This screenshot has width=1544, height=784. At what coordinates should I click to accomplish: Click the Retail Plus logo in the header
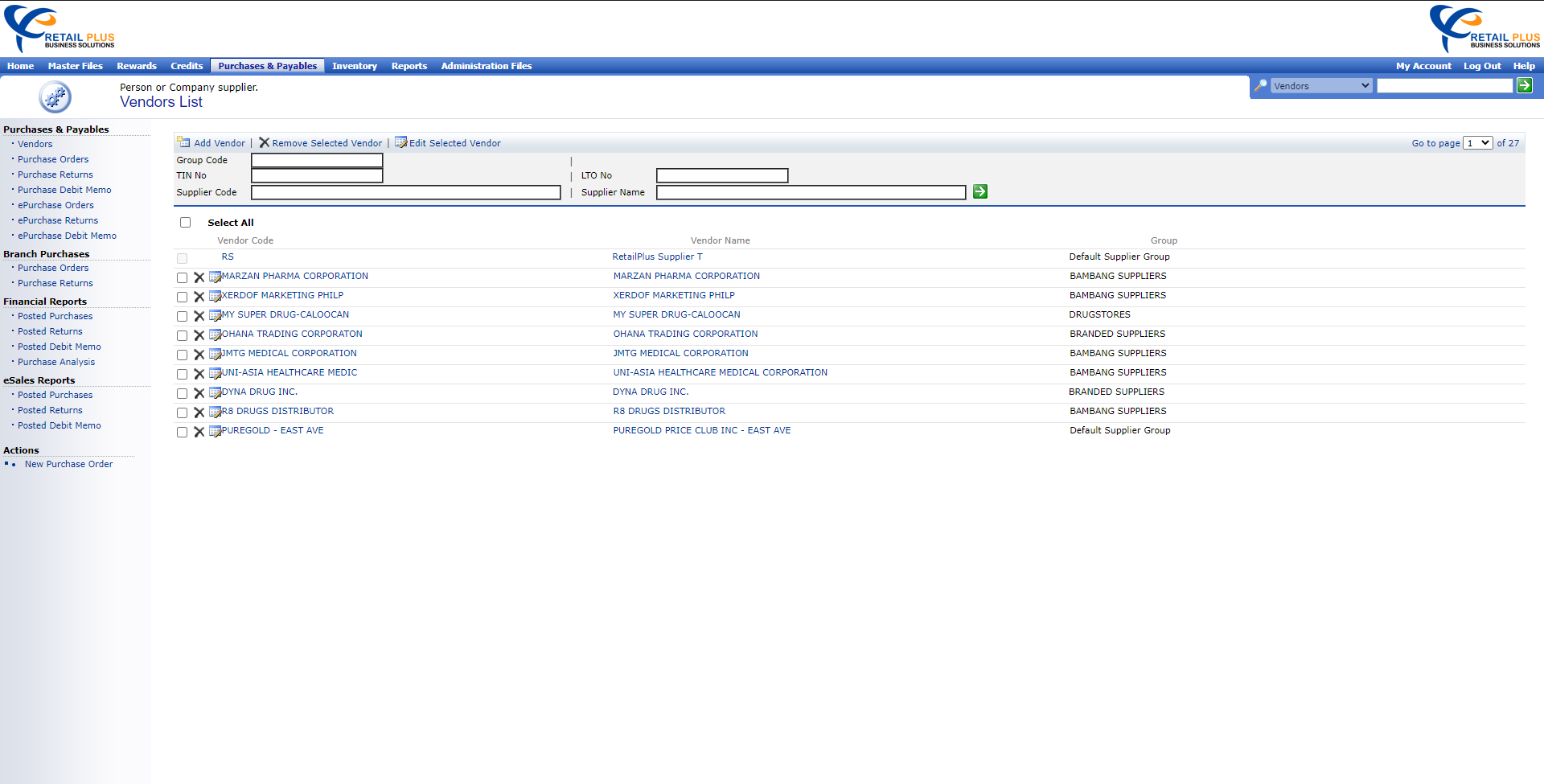pos(59,27)
